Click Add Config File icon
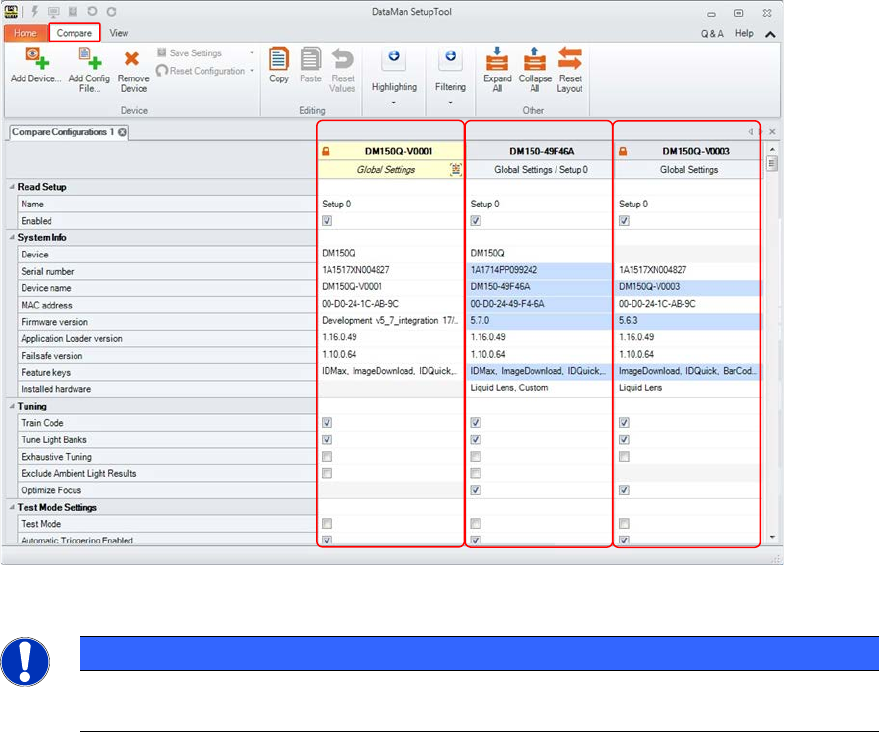The width and height of the screenshot is (879, 732). pyautogui.click(x=90, y=58)
